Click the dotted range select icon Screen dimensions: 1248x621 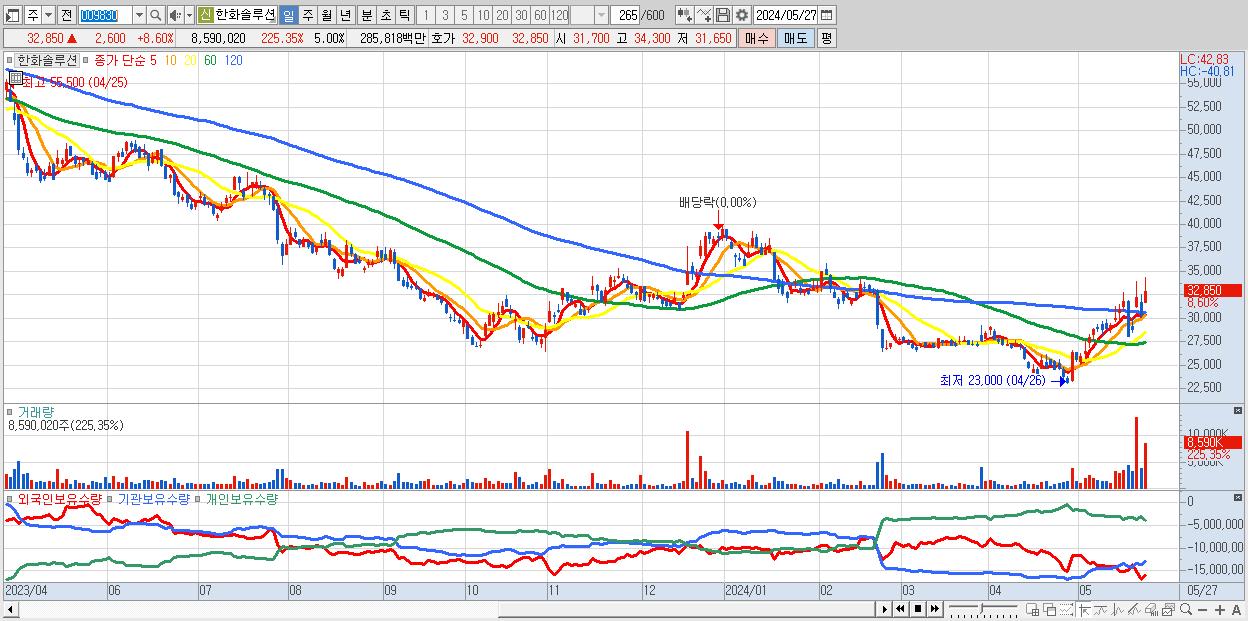click(1066, 609)
